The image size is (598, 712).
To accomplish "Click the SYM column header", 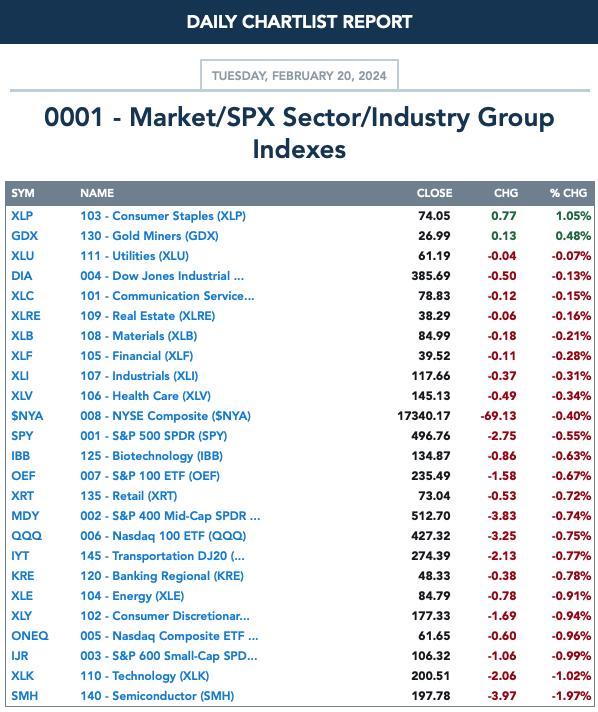I will (x=23, y=193).
